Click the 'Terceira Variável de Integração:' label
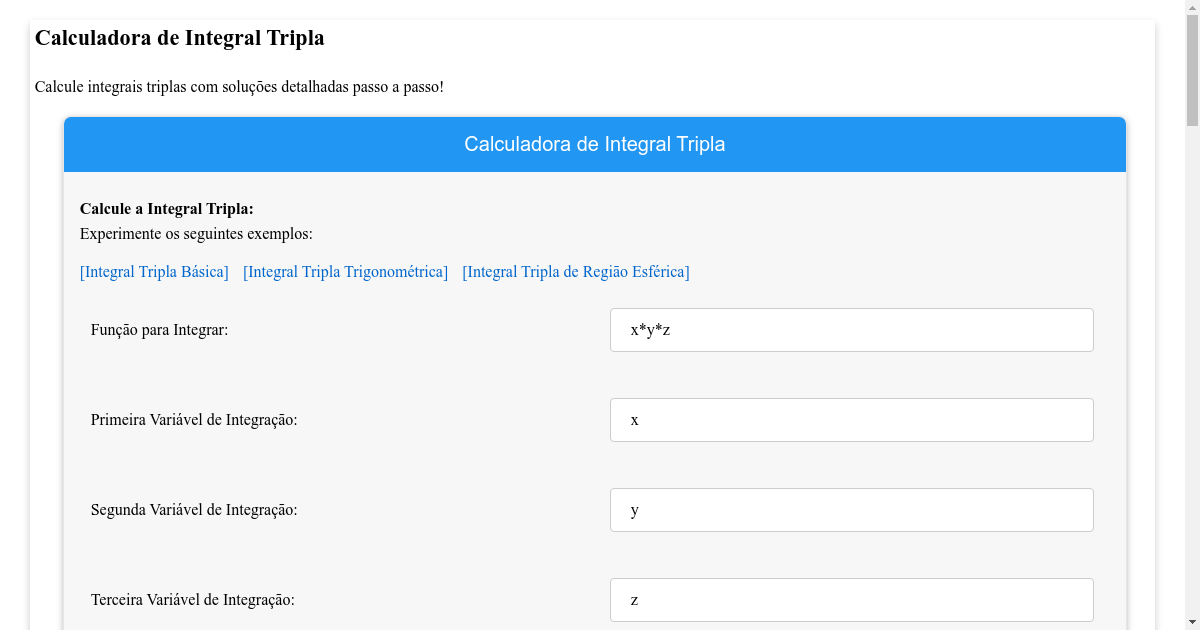 192,600
